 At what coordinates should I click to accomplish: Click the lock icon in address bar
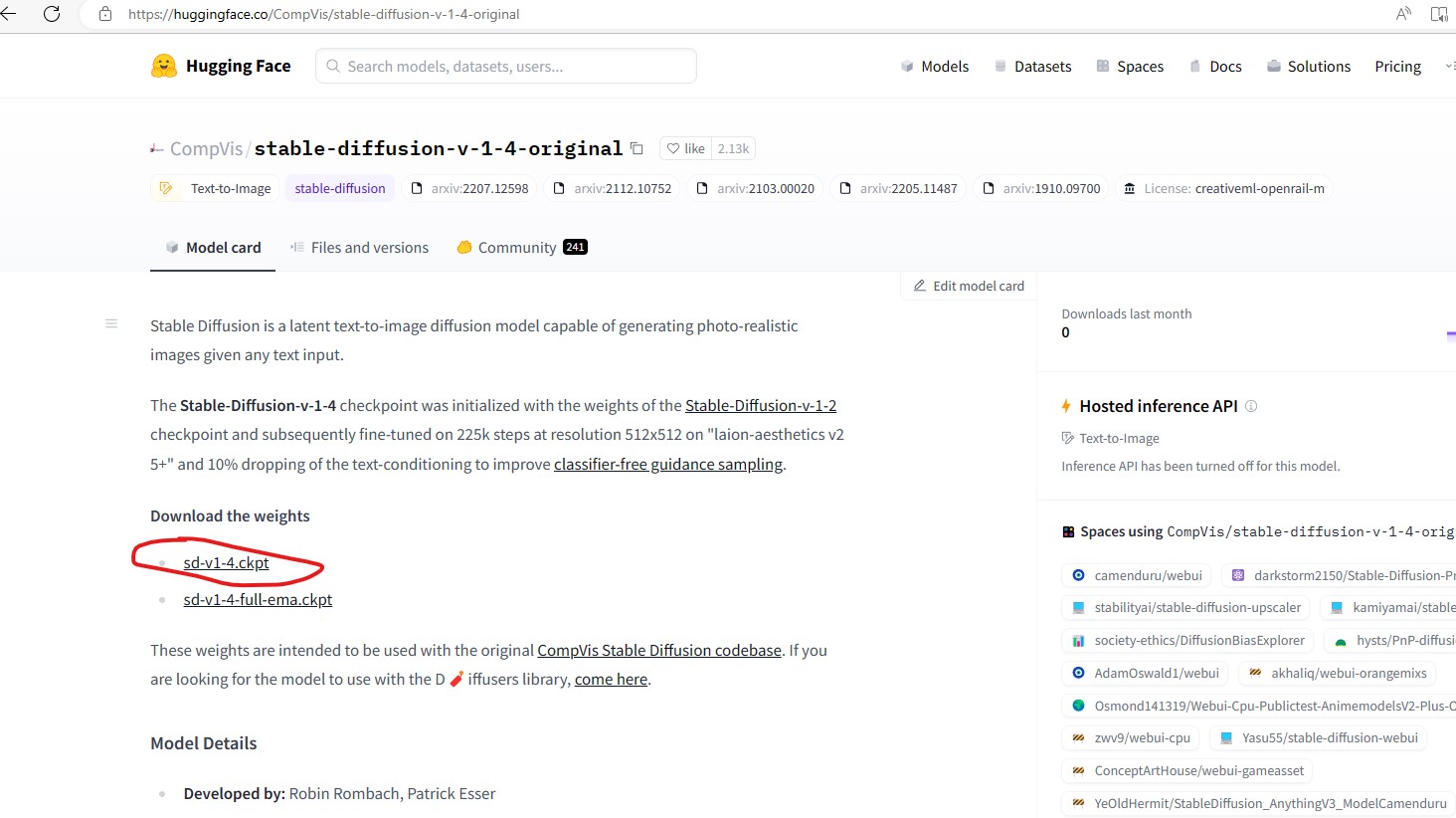pyautogui.click(x=105, y=14)
